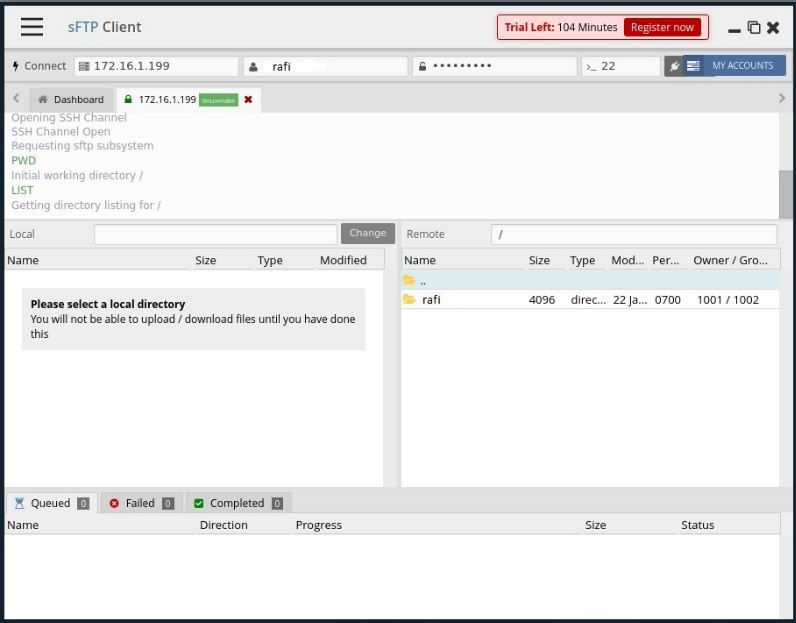The image size is (796, 623).
Task: Select the rafi remote folder
Action: tap(590, 300)
